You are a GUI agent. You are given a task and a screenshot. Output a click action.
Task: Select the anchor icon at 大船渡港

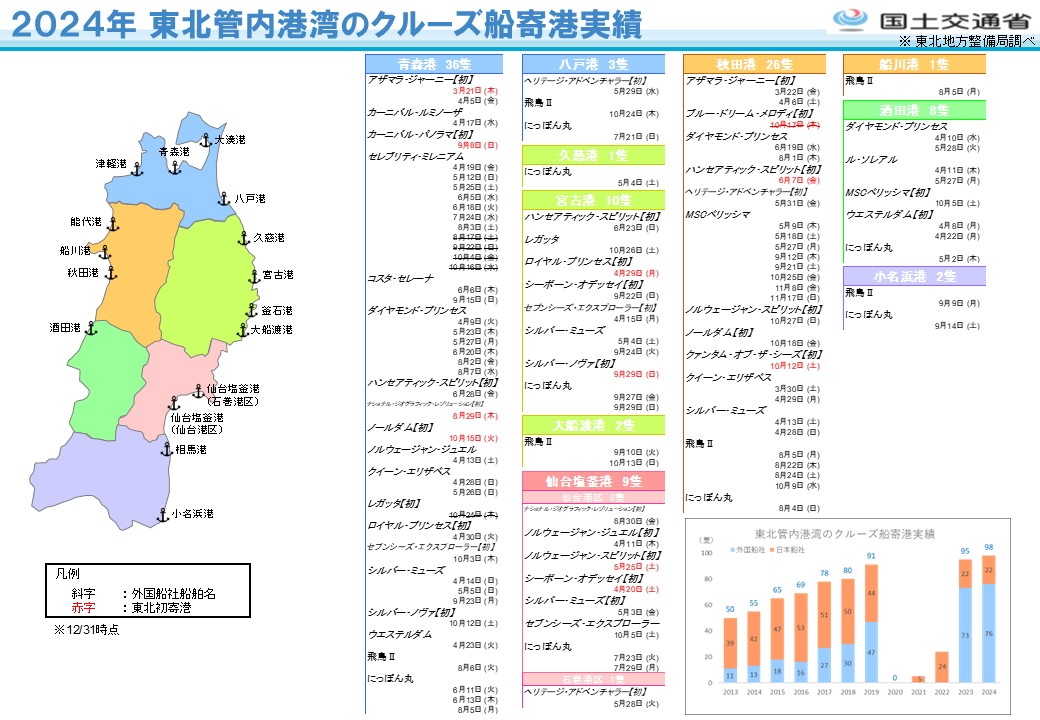tap(243, 330)
